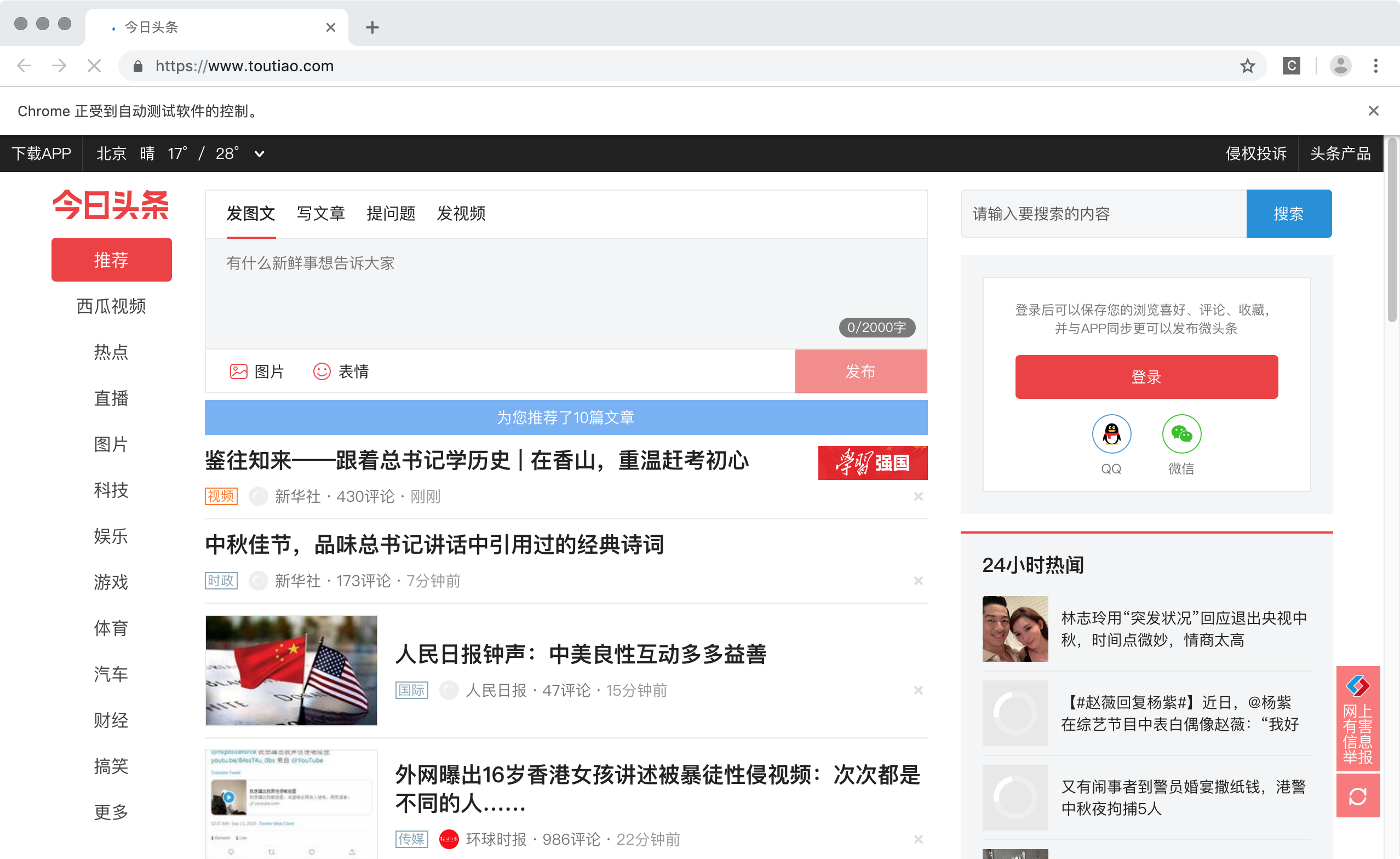Click the blue 搜索 search button
Viewport: 1400px width, 859px height.
pos(1289,214)
